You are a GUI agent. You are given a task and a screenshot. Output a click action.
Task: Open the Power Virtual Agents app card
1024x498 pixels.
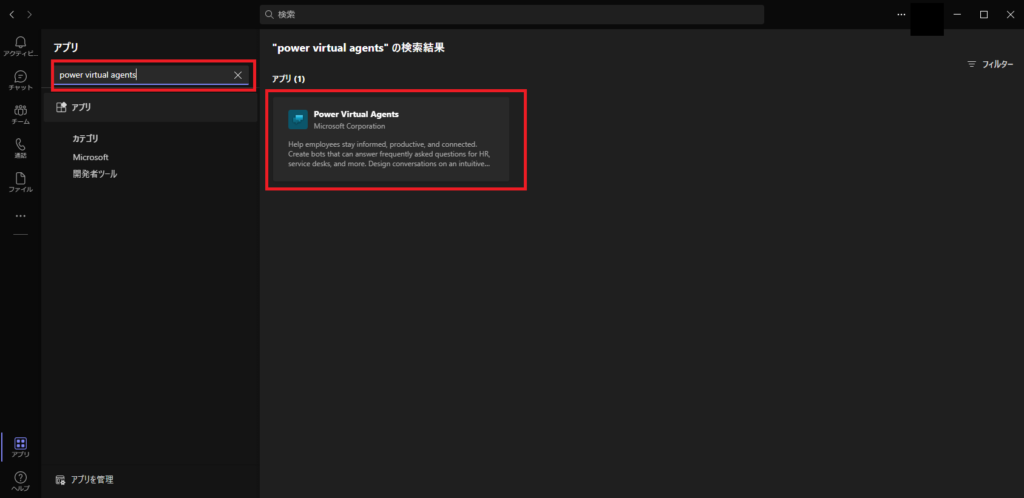tap(391, 140)
